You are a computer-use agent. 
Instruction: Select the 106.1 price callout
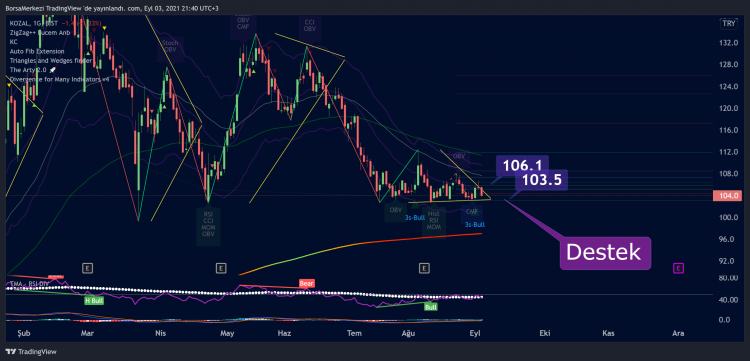pos(522,166)
